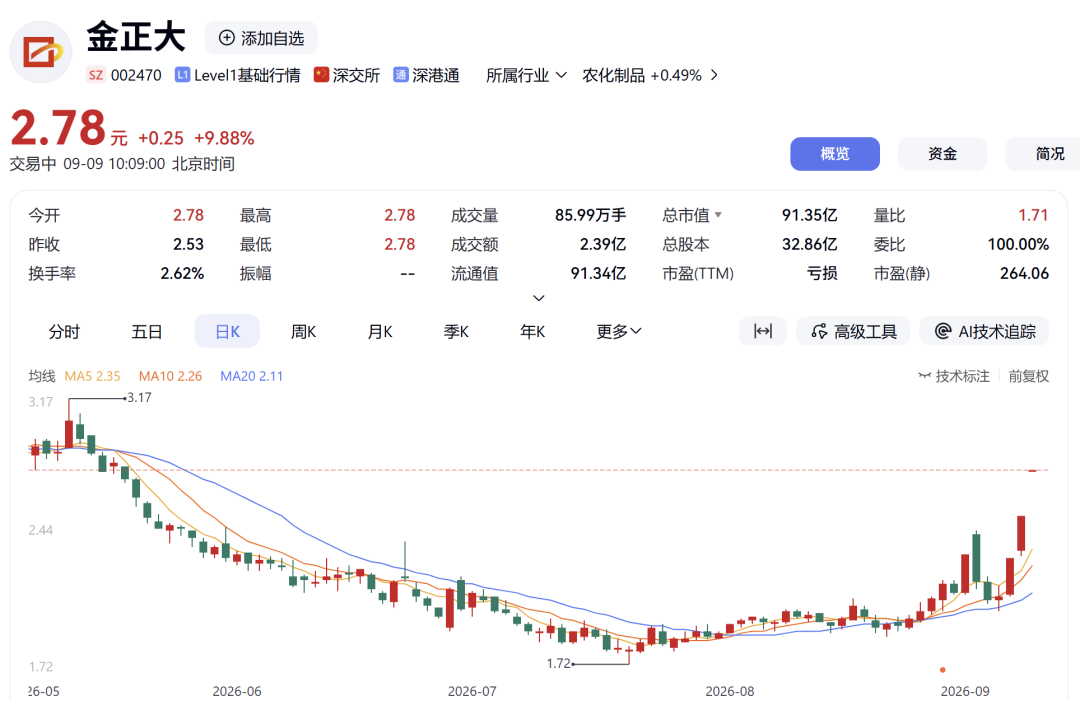Viewport: 1080px width, 701px height.
Task: Switch to the 五日 chart tab
Action: pos(147,331)
